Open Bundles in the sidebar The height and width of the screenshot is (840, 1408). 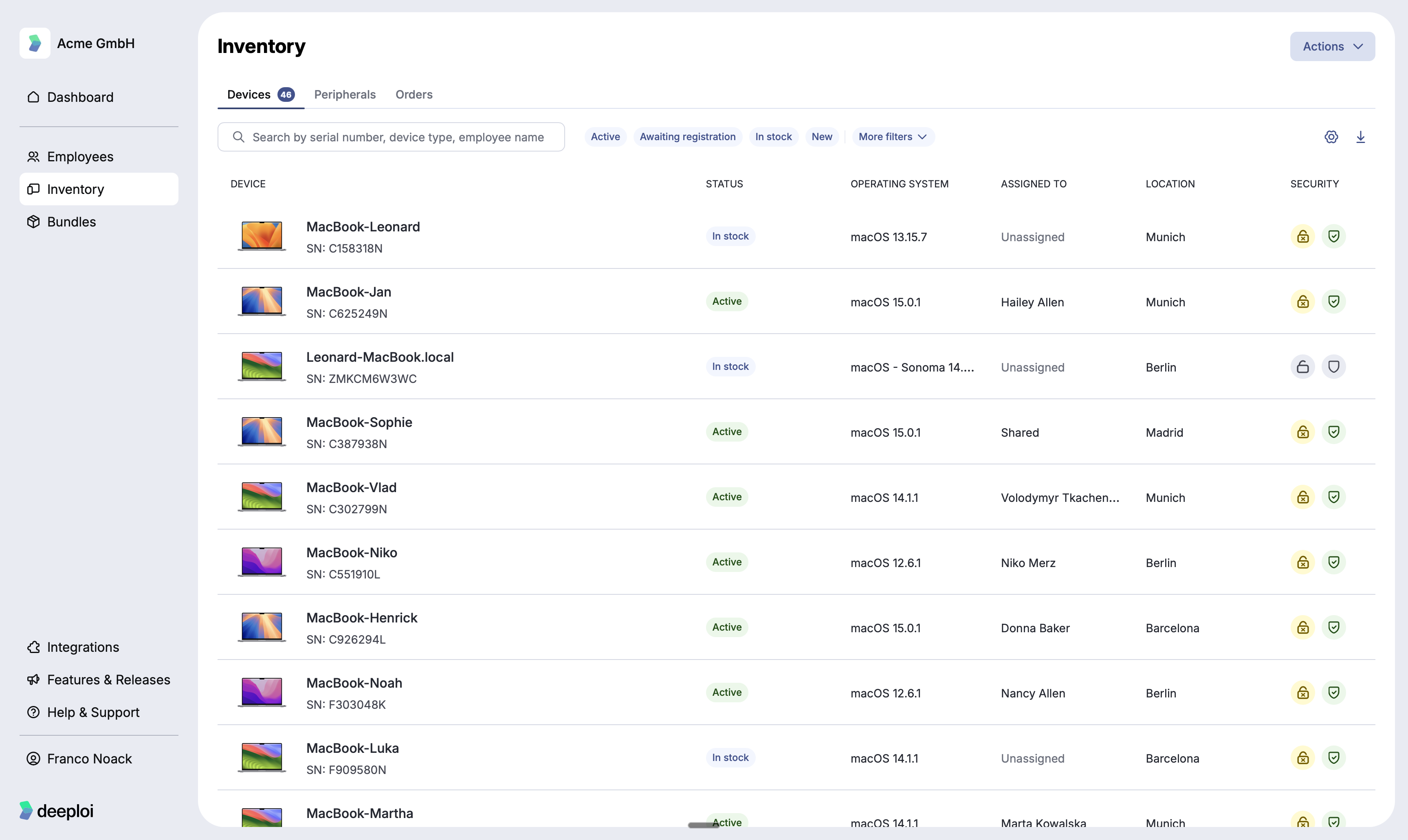(x=71, y=222)
